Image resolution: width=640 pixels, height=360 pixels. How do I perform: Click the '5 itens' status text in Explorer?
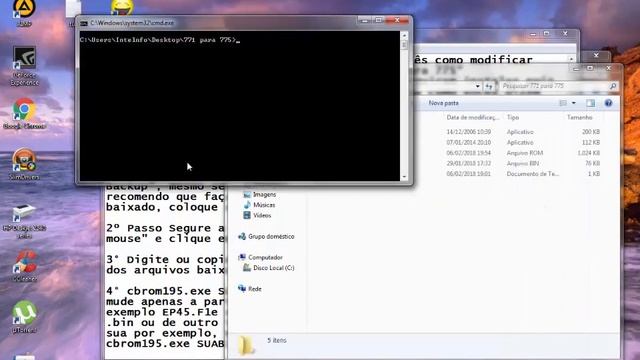click(x=277, y=340)
